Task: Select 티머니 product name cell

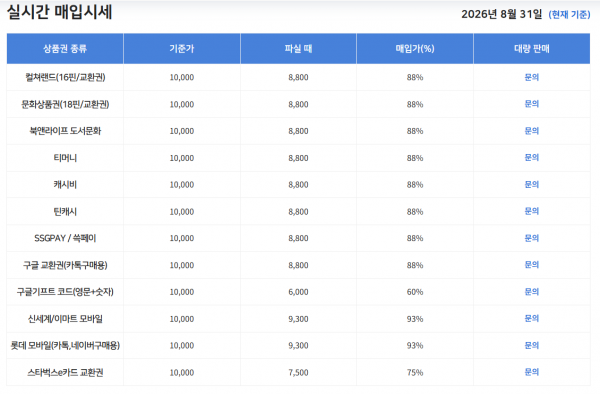Action: [65, 158]
